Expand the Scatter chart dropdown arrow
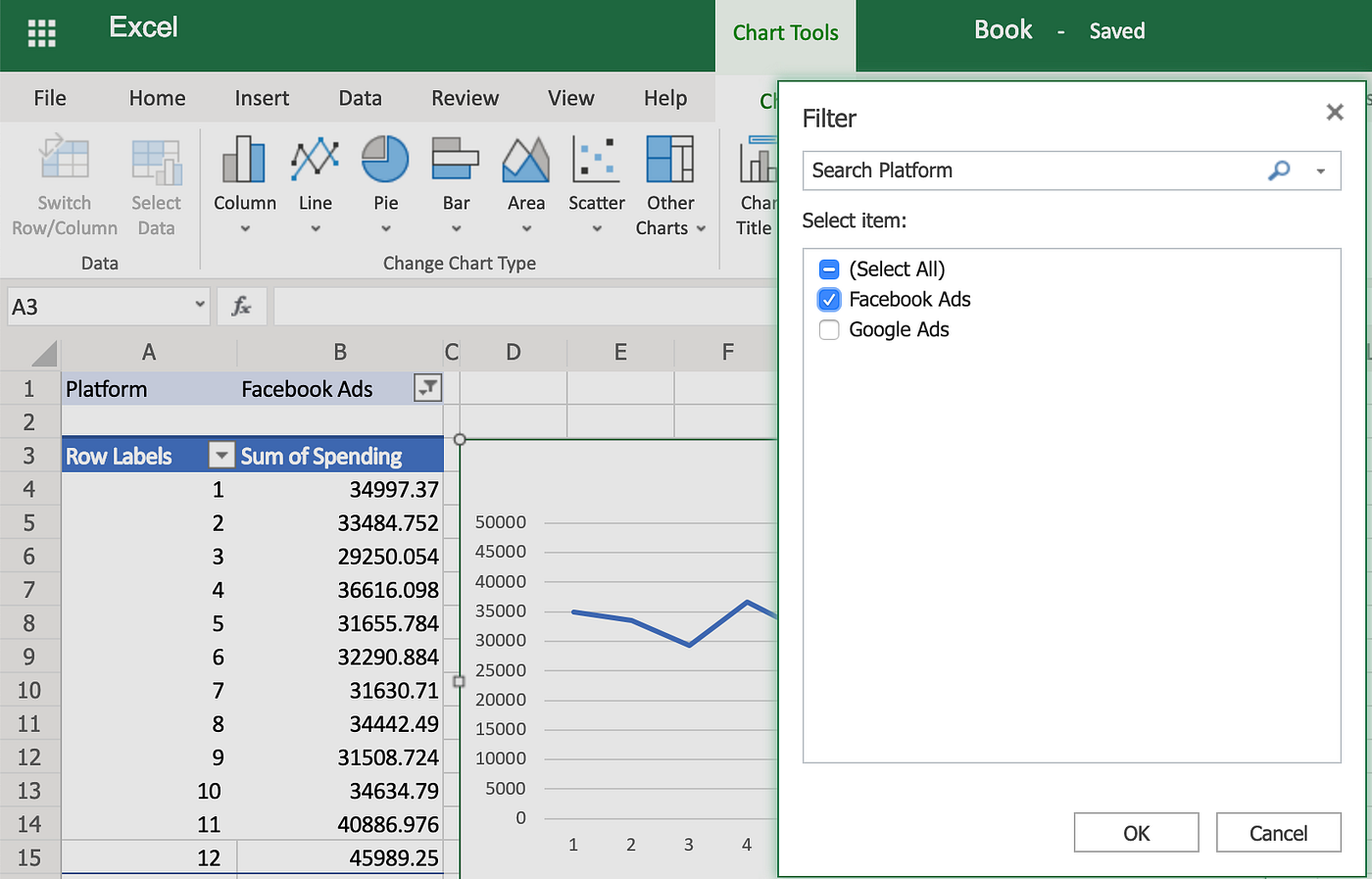 (597, 229)
